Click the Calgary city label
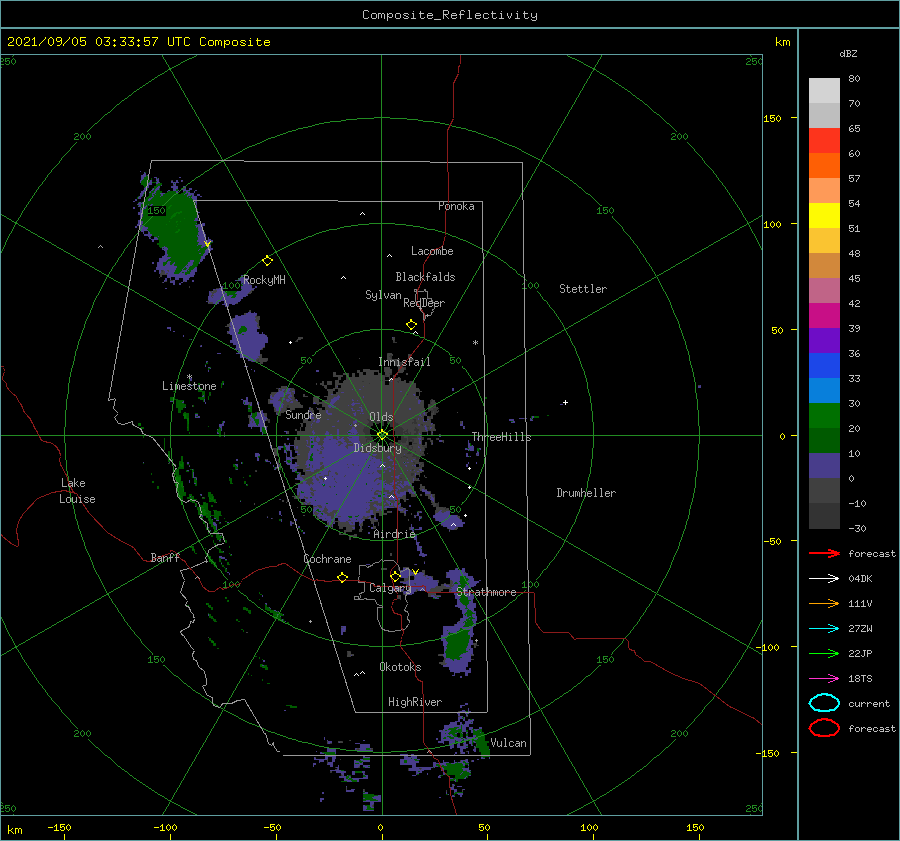 tap(390, 588)
